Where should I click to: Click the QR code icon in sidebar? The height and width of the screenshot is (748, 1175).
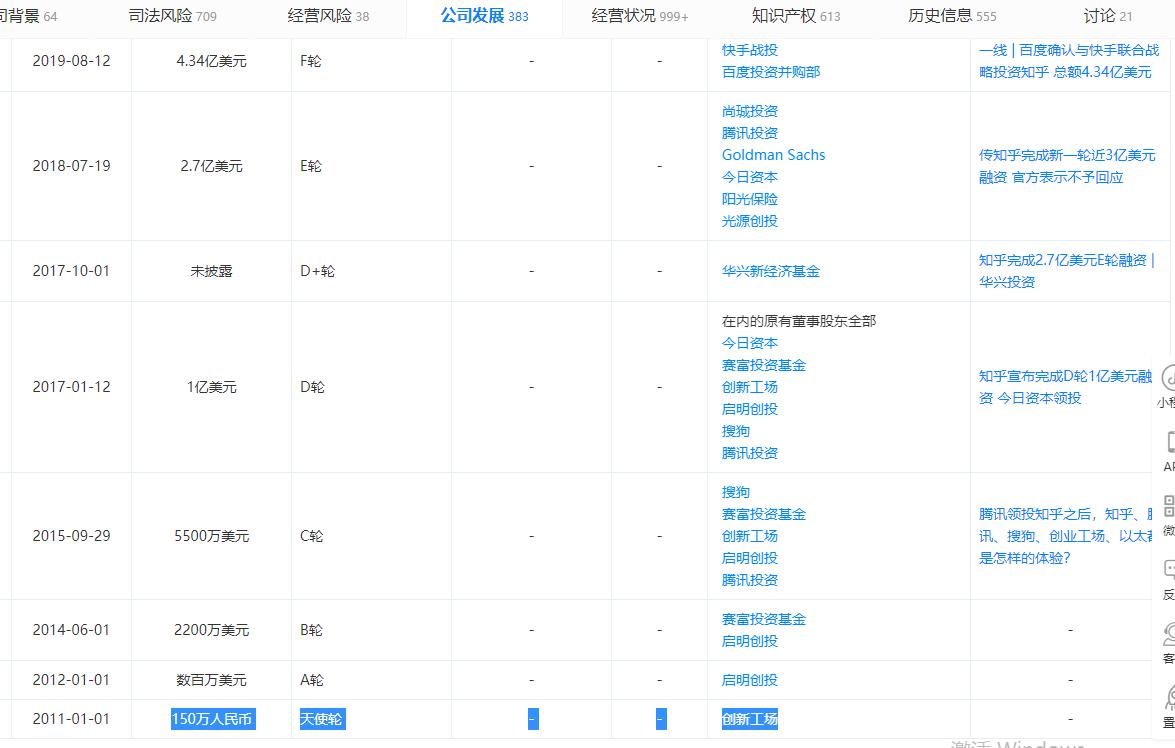[x=1170, y=505]
